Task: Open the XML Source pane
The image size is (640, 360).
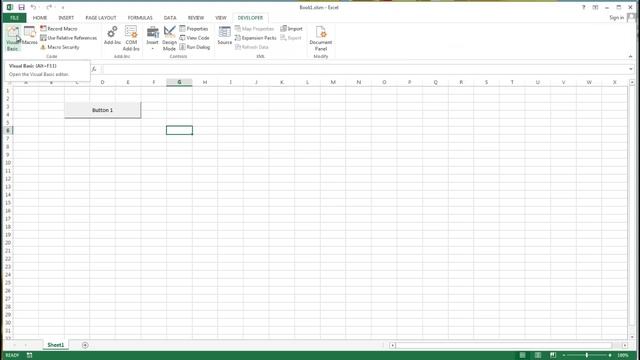Action: pos(224,36)
